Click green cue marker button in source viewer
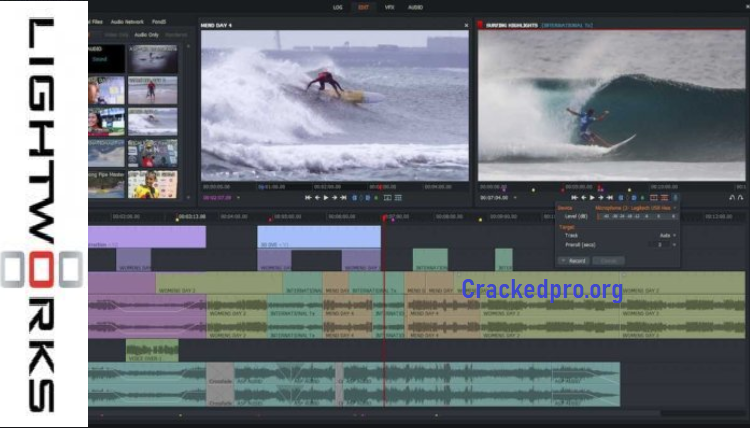The image size is (750, 428). pos(376,198)
